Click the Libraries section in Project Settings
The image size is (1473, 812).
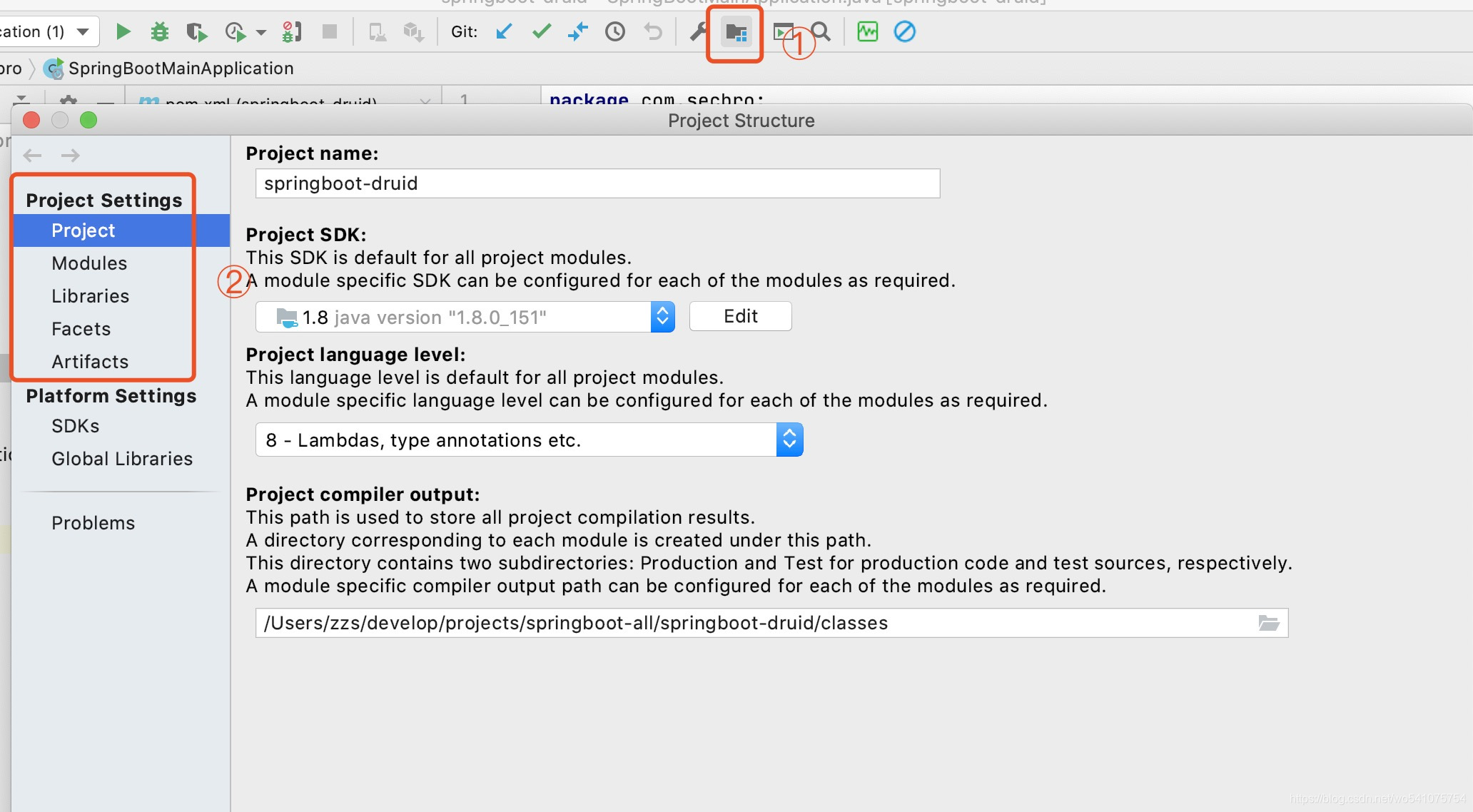90,296
